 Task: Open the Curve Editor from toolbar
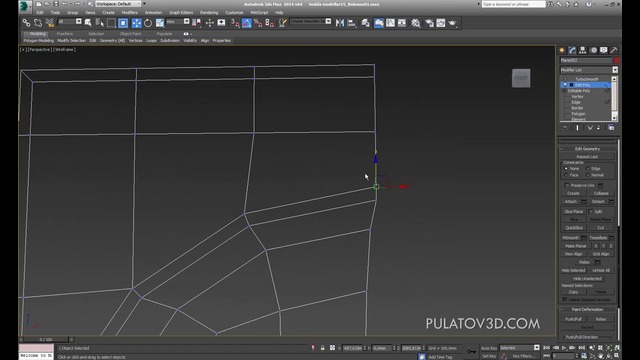click(x=390, y=23)
